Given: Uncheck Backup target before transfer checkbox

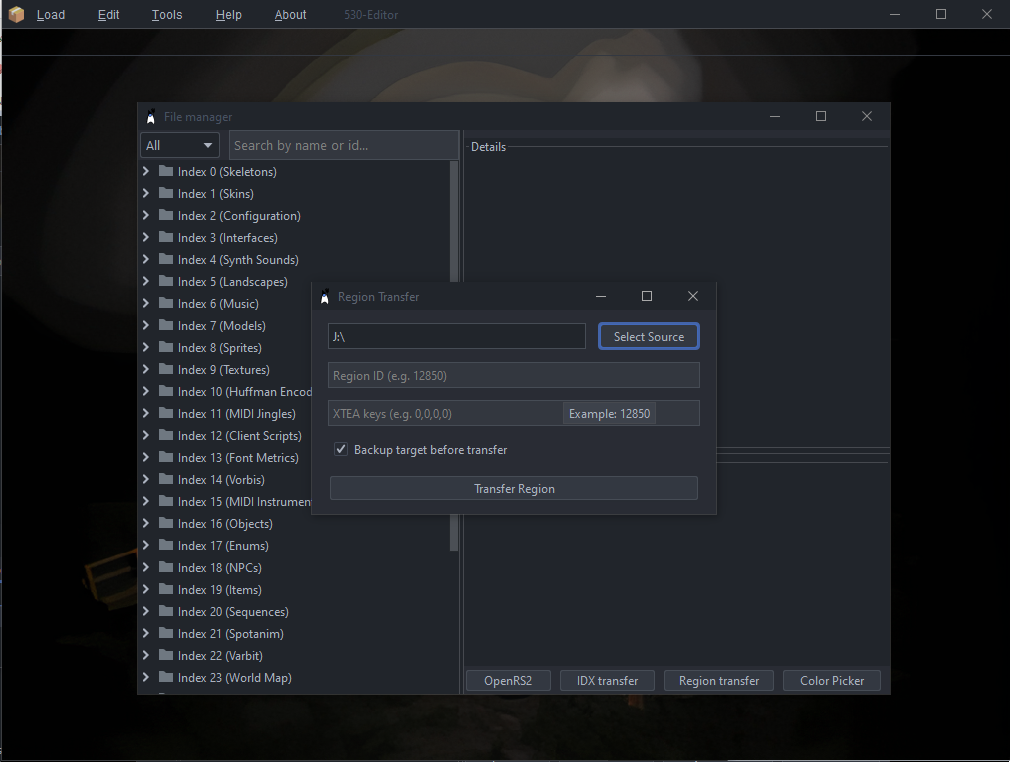Looking at the screenshot, I should [x=341, y=450].
